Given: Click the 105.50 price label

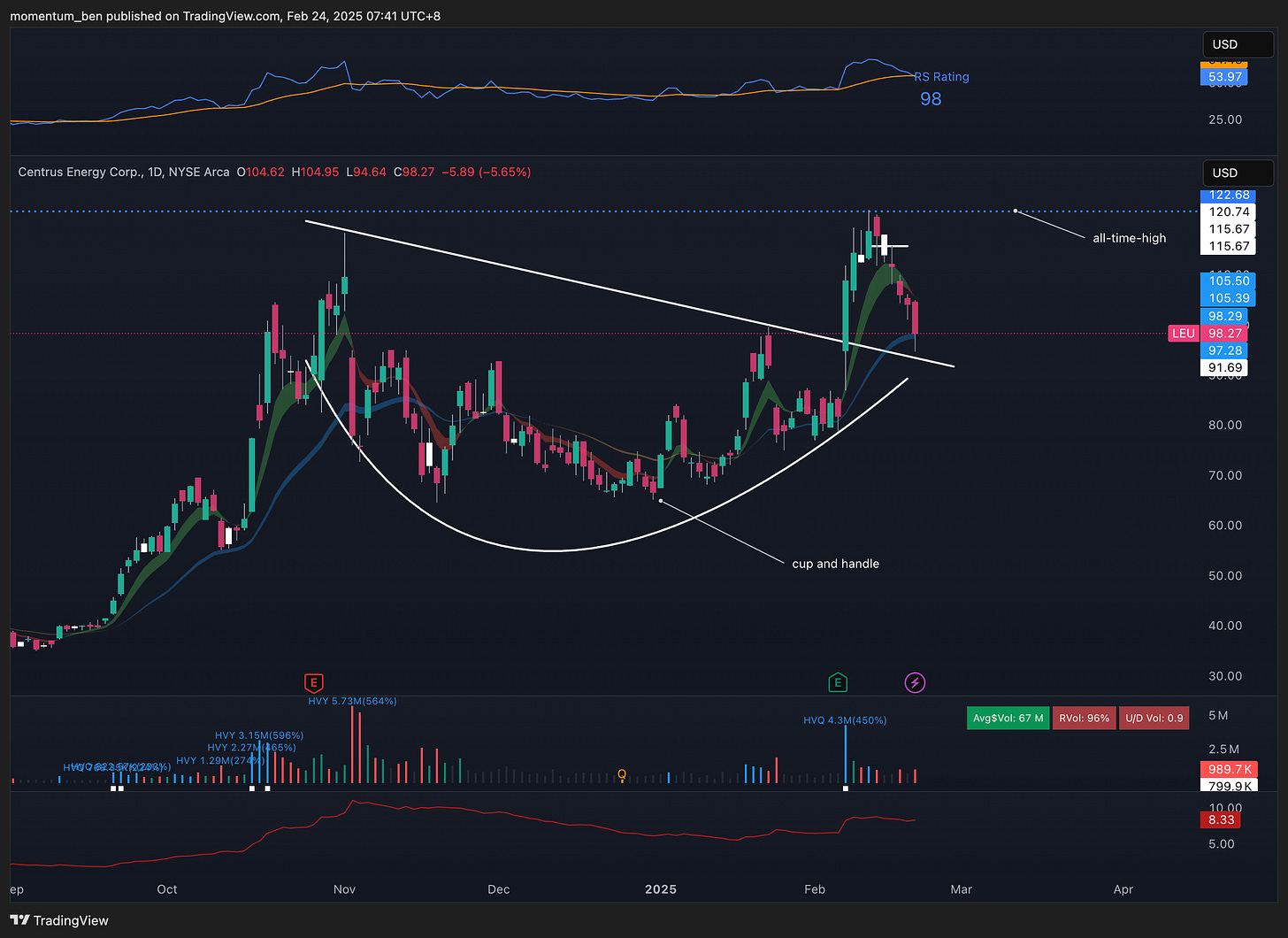Looking at the screenshot, I should (x=1230, y=281).
